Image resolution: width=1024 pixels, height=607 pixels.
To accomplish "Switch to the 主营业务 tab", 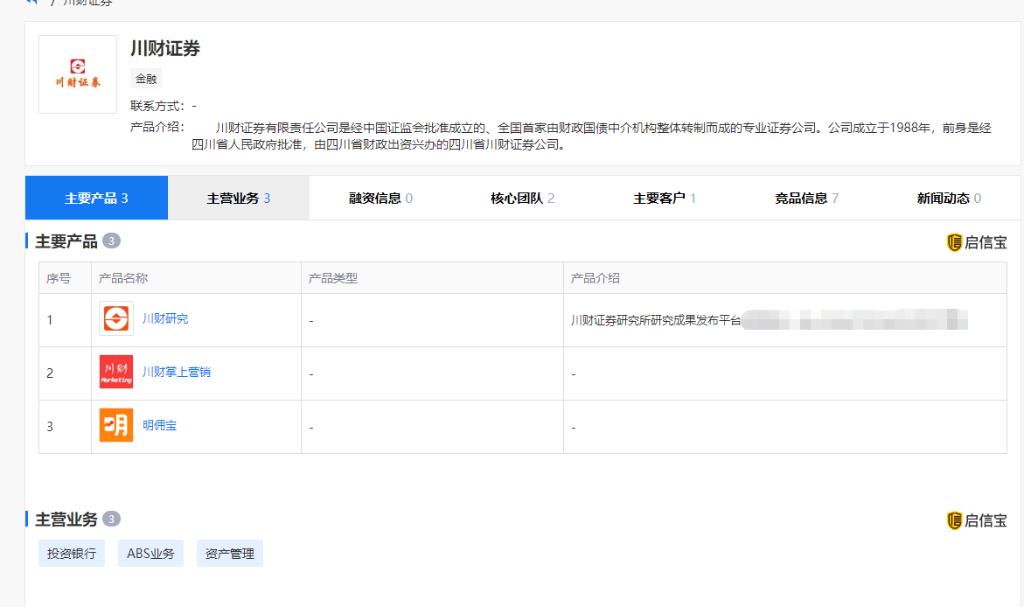I will [238, 198].
